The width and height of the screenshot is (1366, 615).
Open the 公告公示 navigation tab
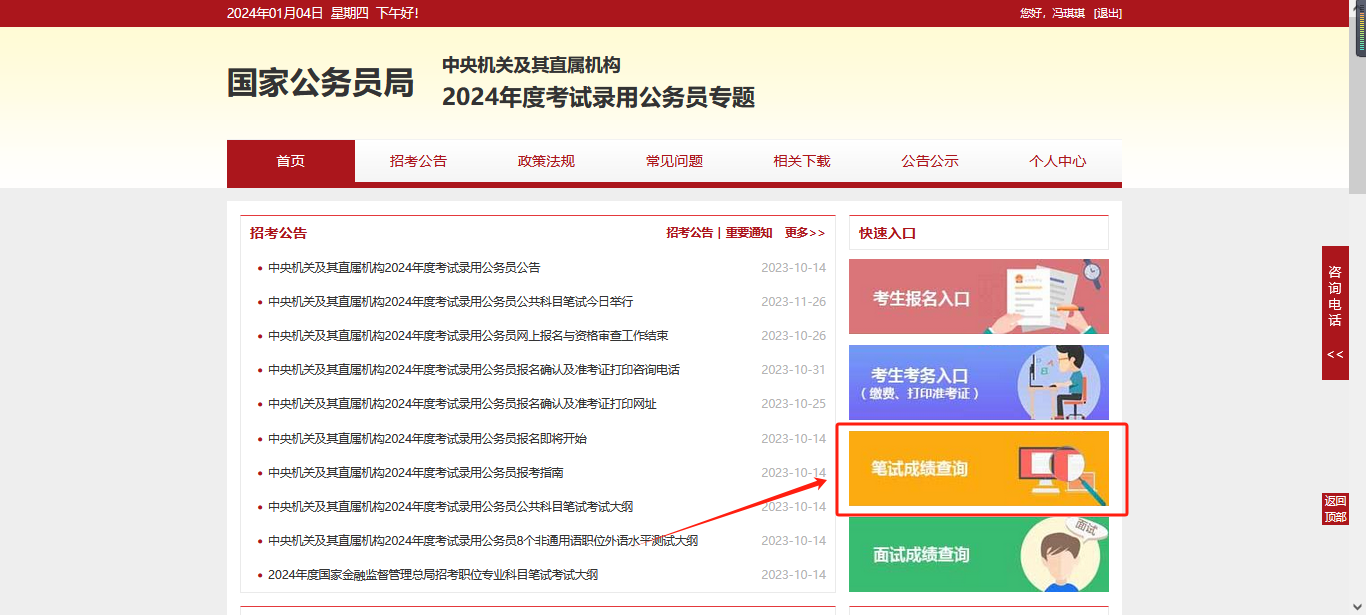pyautogui.click(x=930, y=161)
